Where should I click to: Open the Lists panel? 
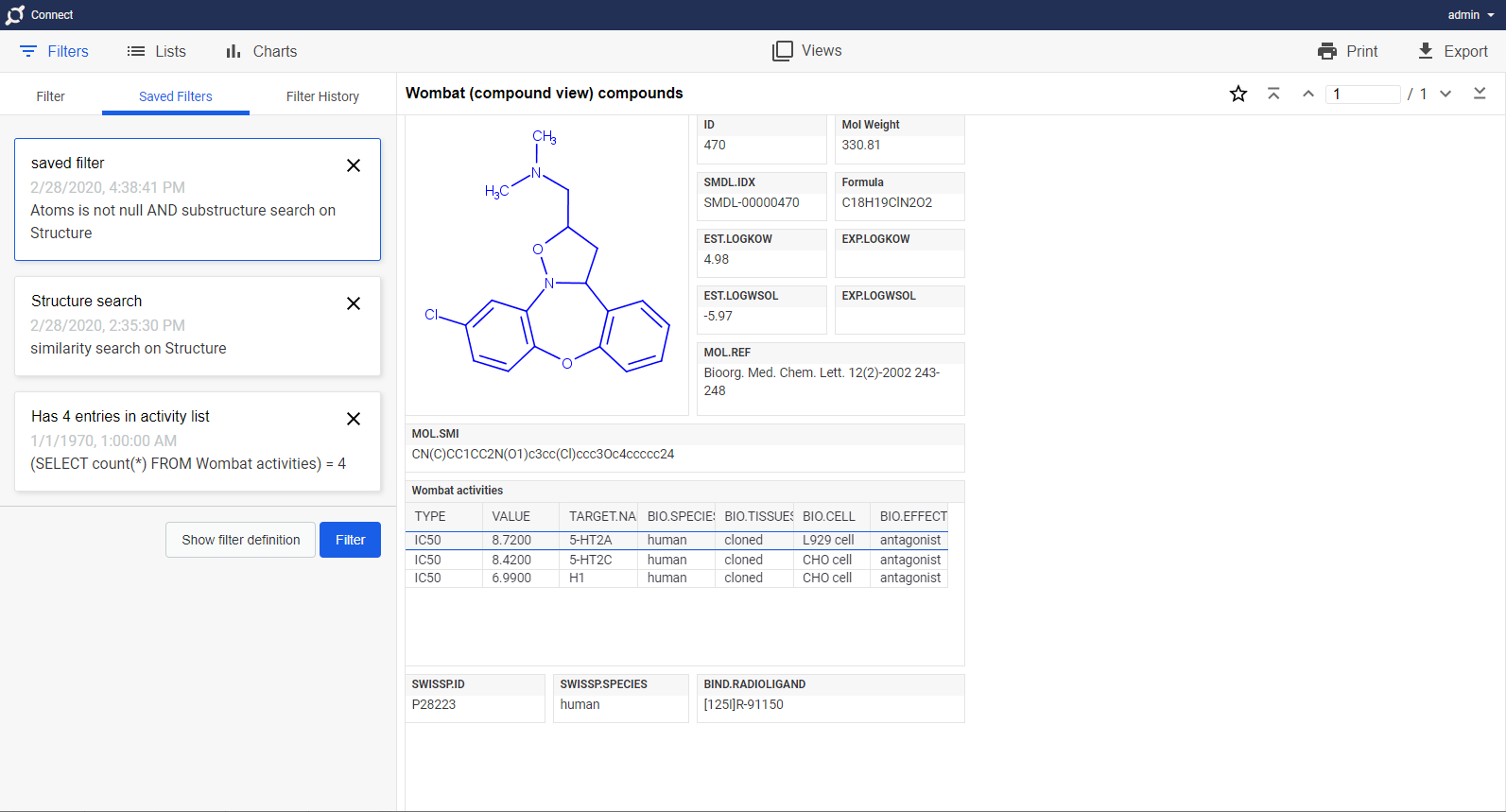tap(157, 51)
